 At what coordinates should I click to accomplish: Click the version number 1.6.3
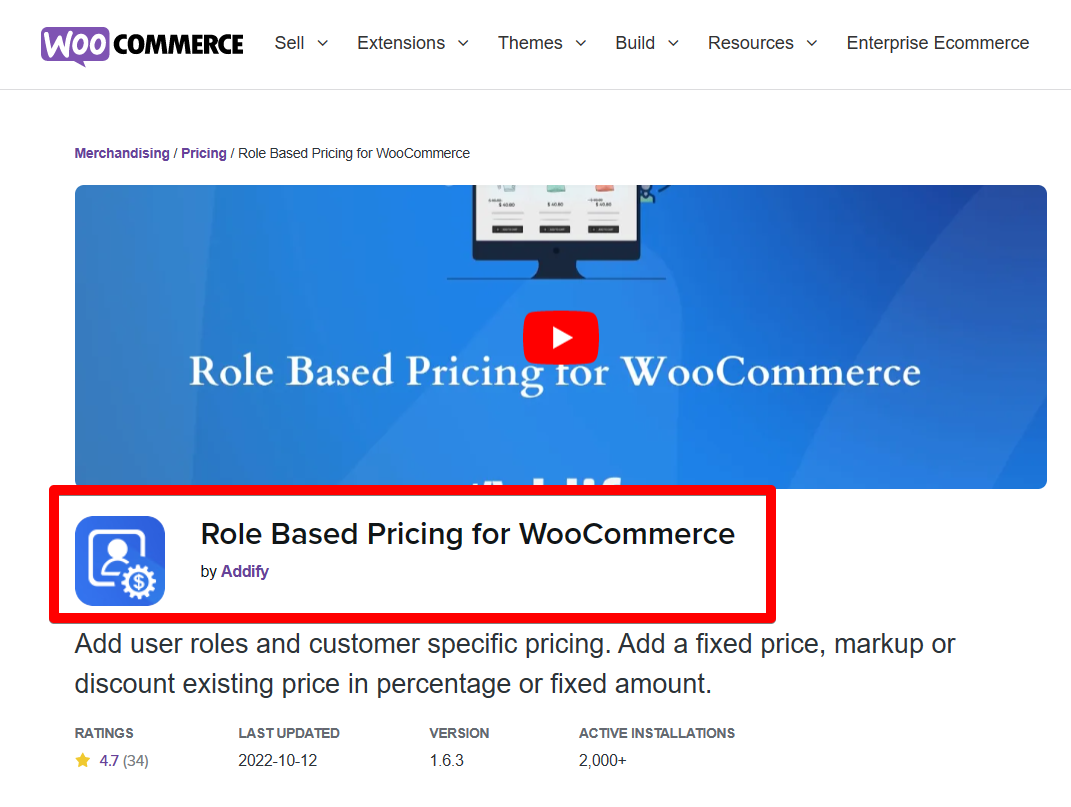pyautogui.click(x=447, y=761)
